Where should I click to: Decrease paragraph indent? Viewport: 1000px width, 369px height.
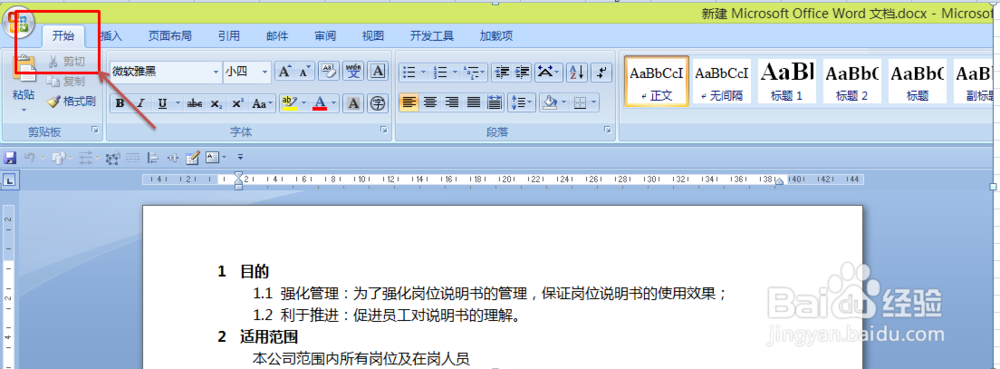(502, 72)
